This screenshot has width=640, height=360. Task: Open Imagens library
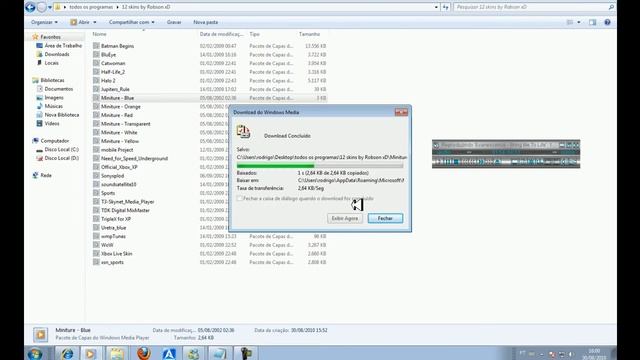point(54,98)
